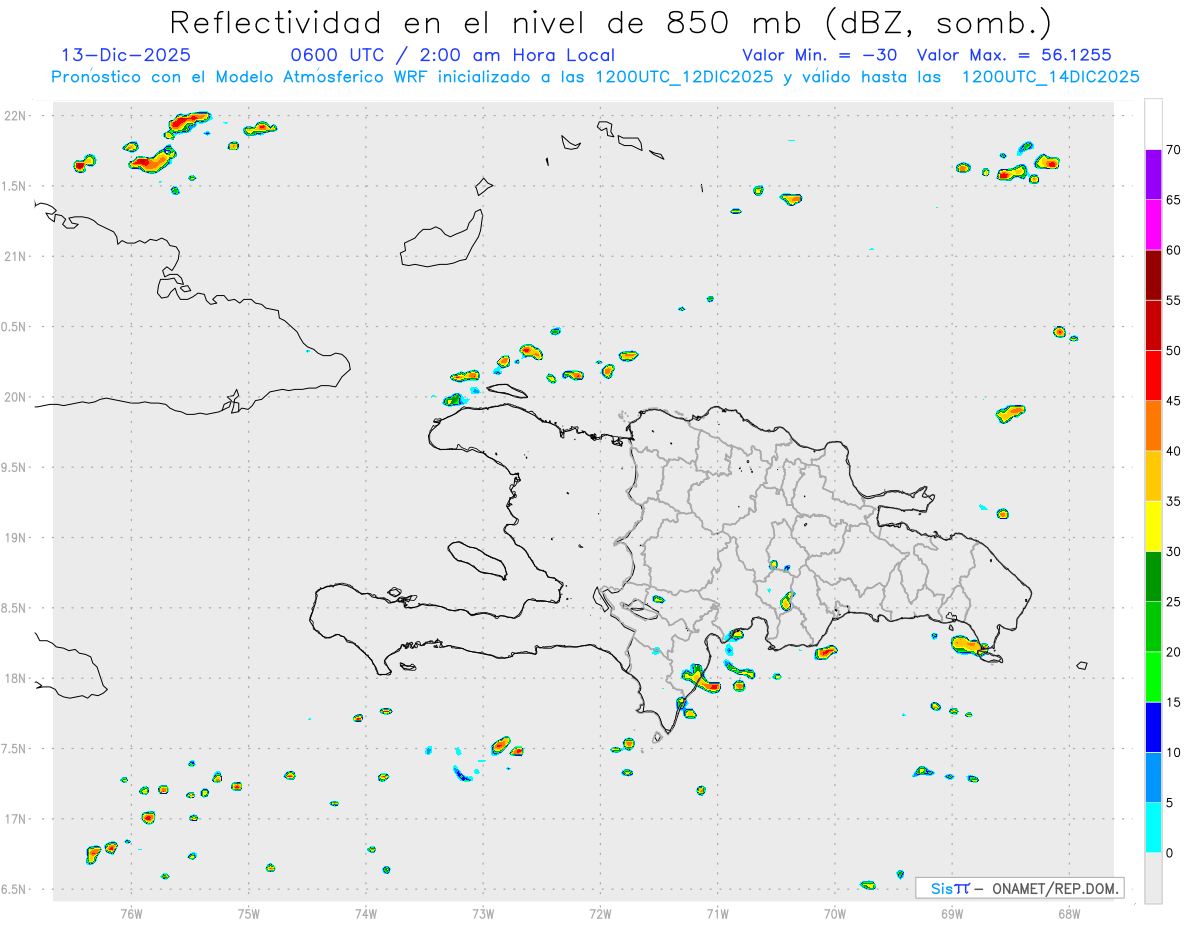Click the purple 65–70 dBZ color band
The width and height of the screenshot is (1200, 927).
(1153, 175)
